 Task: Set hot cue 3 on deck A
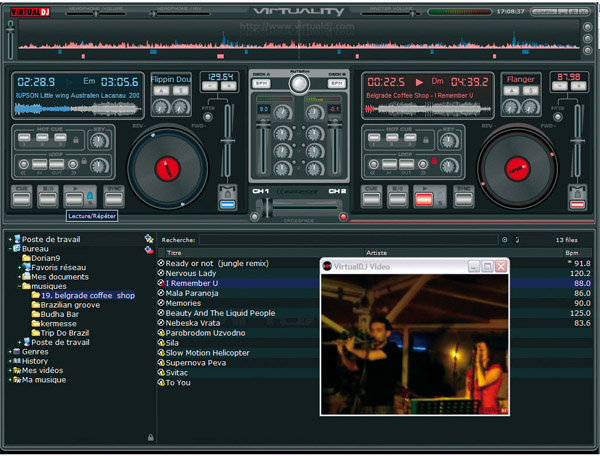click(x=60, y=137)
